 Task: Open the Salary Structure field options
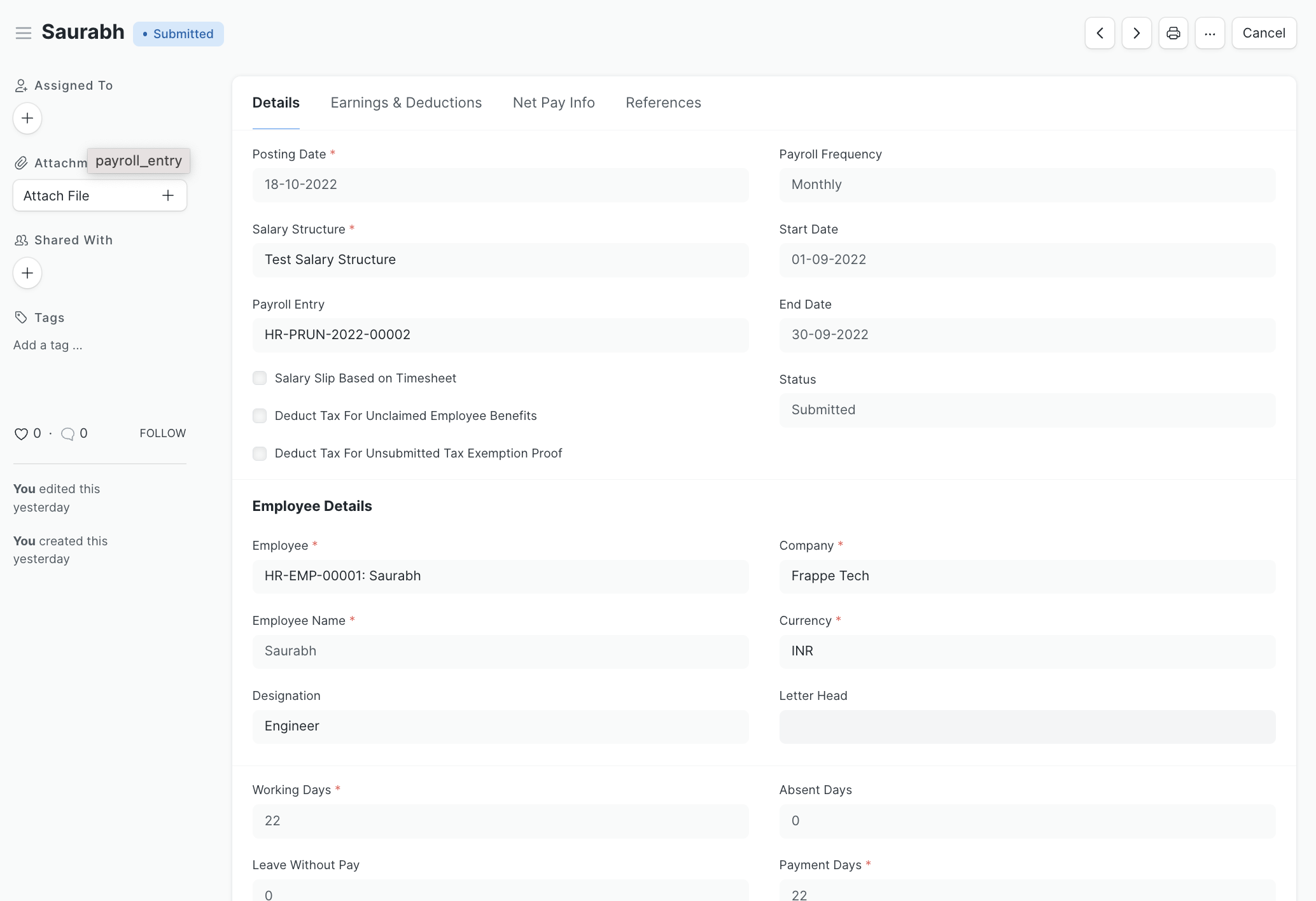click(500, 260)
